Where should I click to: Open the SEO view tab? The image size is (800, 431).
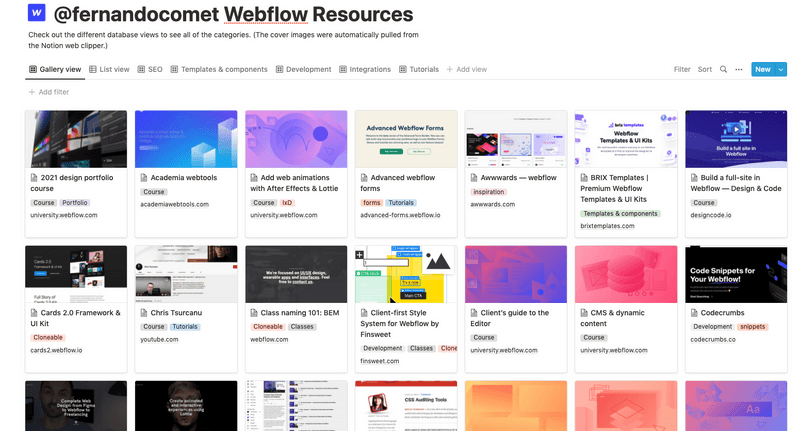click(x=150, y=69)
